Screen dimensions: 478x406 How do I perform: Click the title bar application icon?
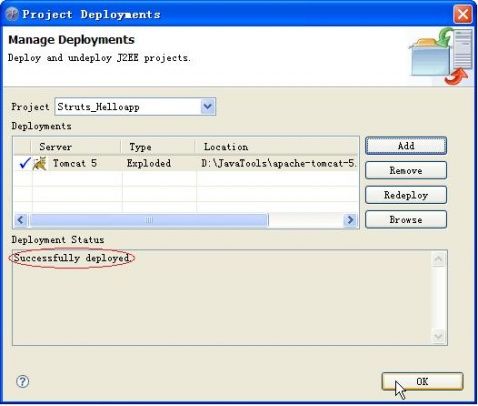pyautogui.click(x=12, y=14)
